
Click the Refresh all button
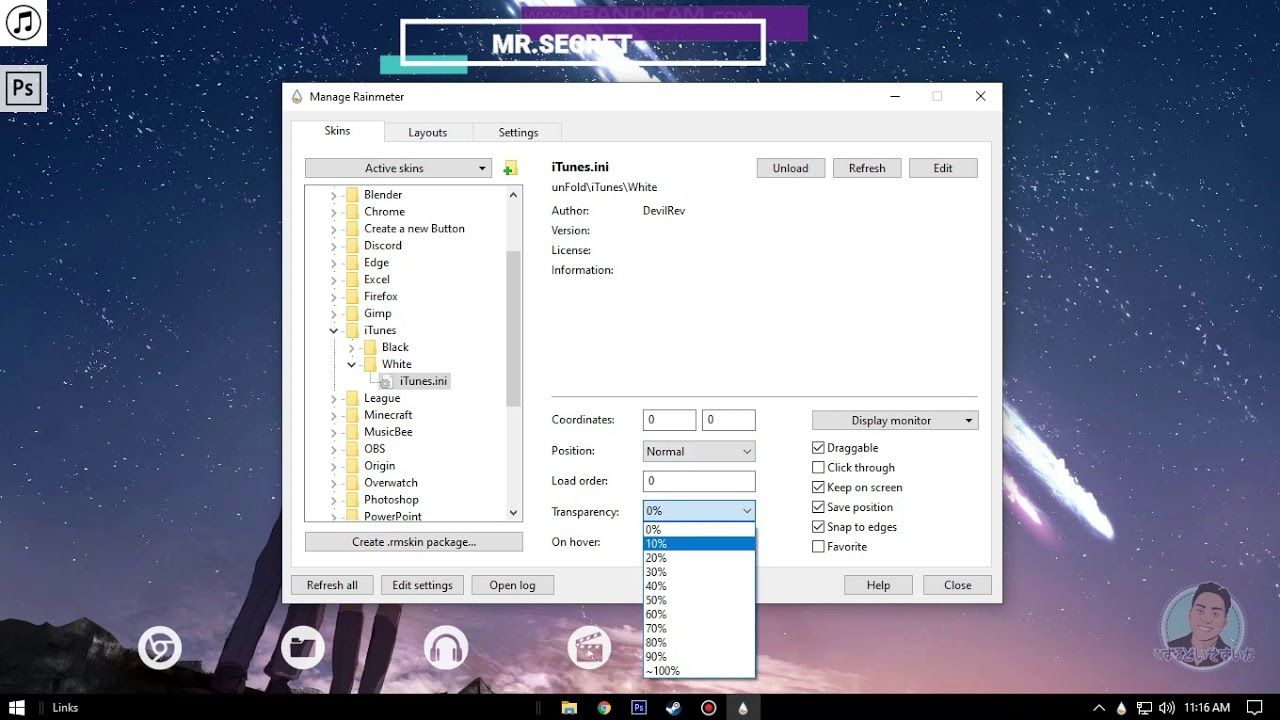click(x=332, y=585)
